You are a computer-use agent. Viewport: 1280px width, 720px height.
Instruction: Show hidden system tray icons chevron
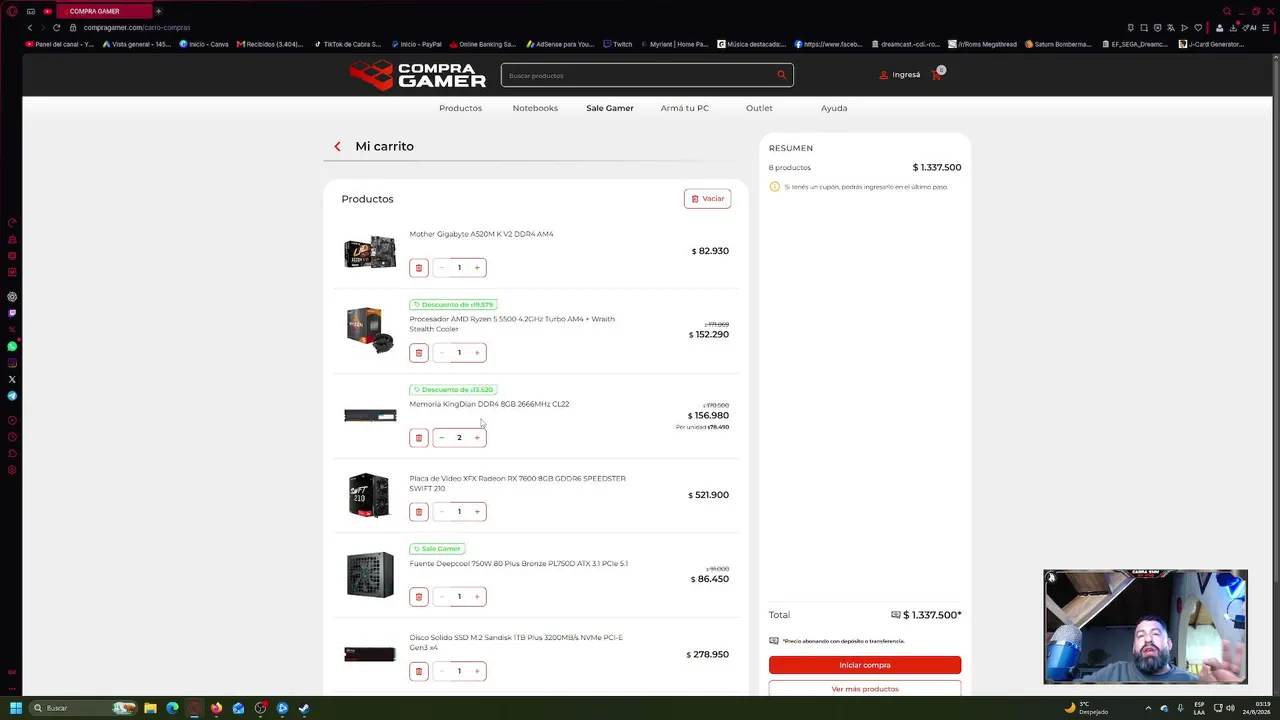[1148, 708]
